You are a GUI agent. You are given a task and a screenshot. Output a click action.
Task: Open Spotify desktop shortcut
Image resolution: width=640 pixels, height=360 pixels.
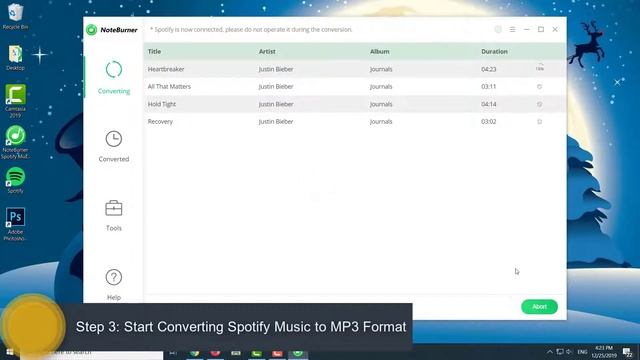tap(16, 180)
